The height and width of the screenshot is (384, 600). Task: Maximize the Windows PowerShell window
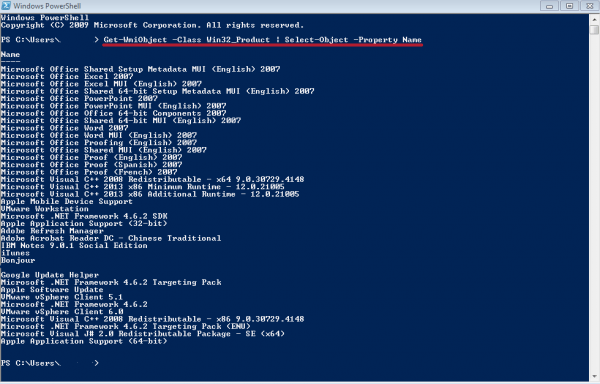(x=569, y=6)
